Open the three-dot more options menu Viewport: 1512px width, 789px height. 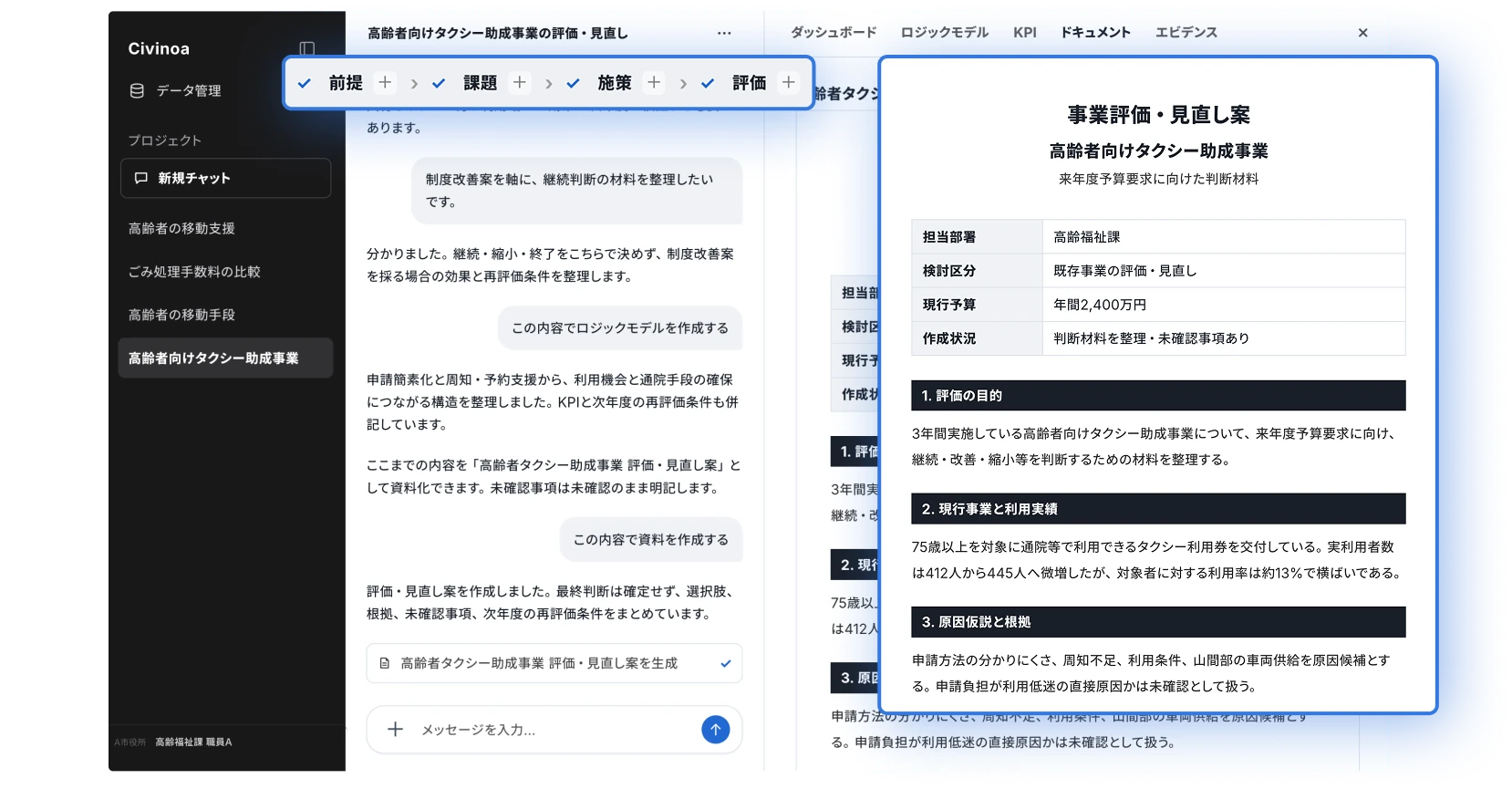[724, 33]
